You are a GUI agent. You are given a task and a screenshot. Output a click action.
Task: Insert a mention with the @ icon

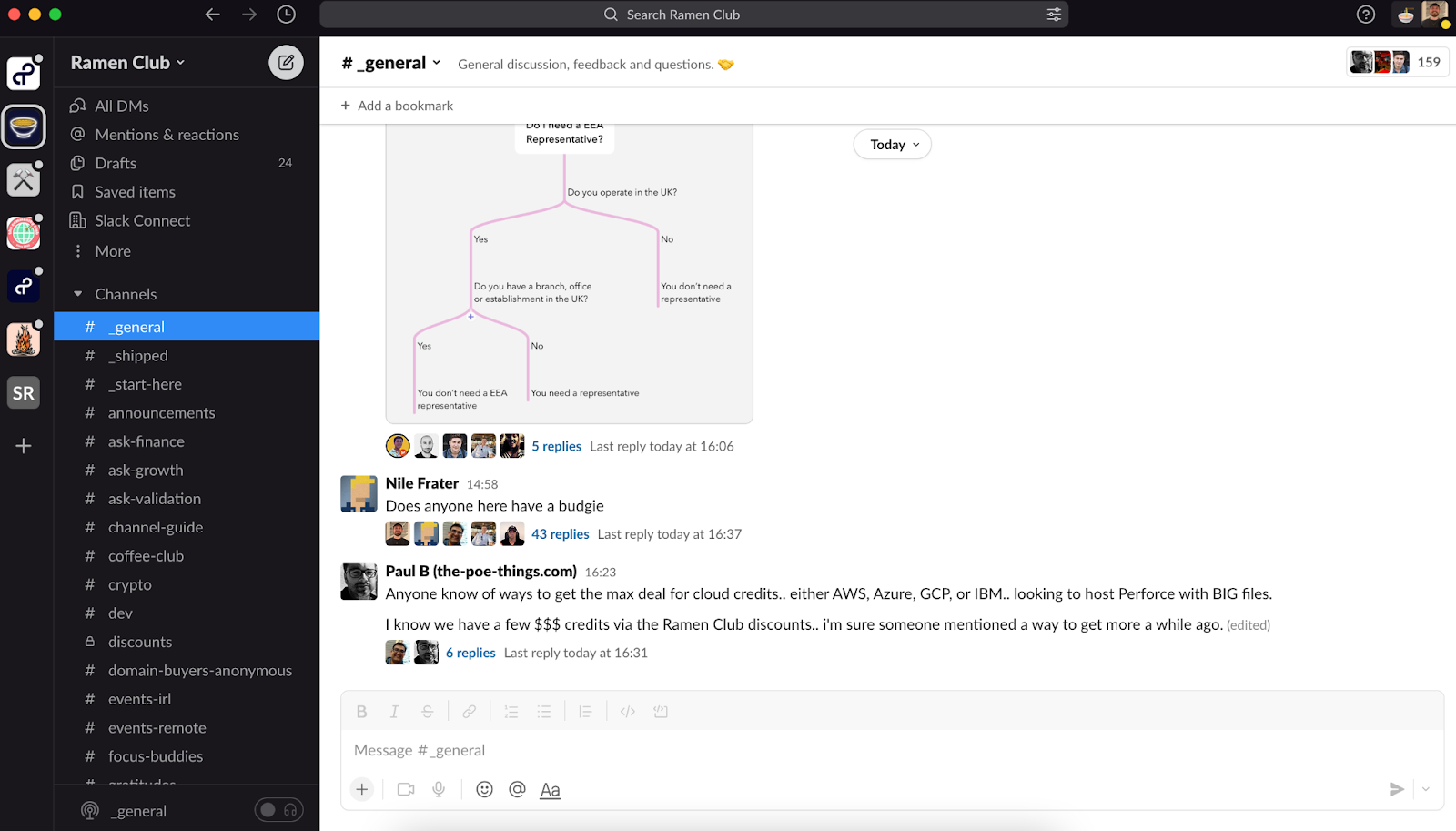517,789
